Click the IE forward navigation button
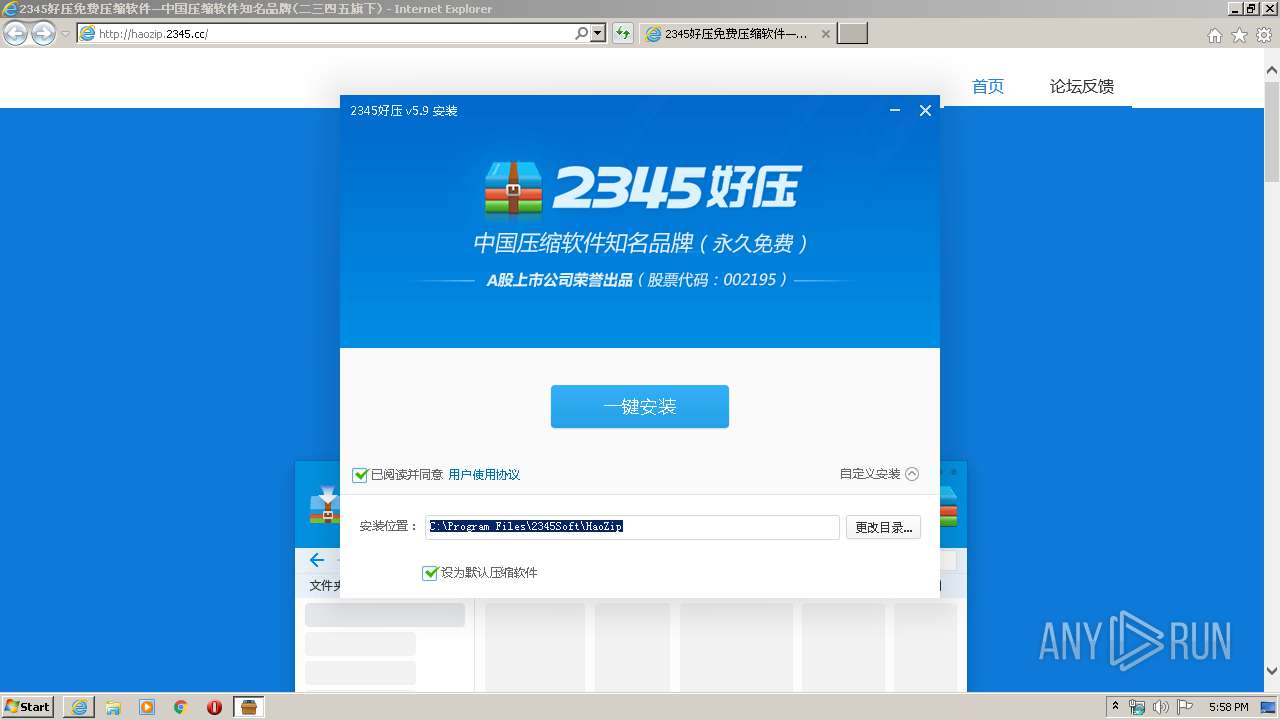 point(43,33)
